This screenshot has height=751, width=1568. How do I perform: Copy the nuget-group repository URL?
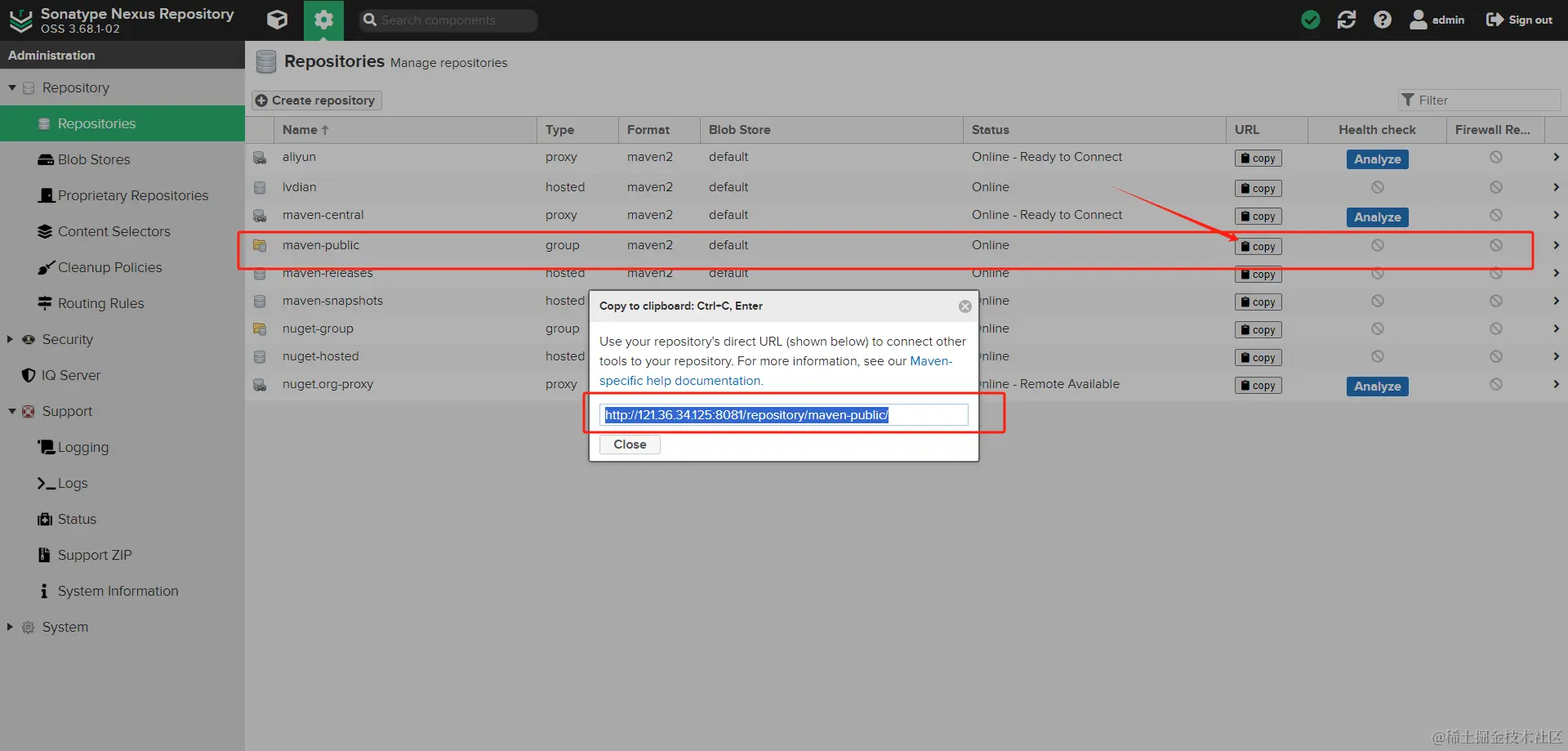pyautogui.click(x=1258, y=330)
